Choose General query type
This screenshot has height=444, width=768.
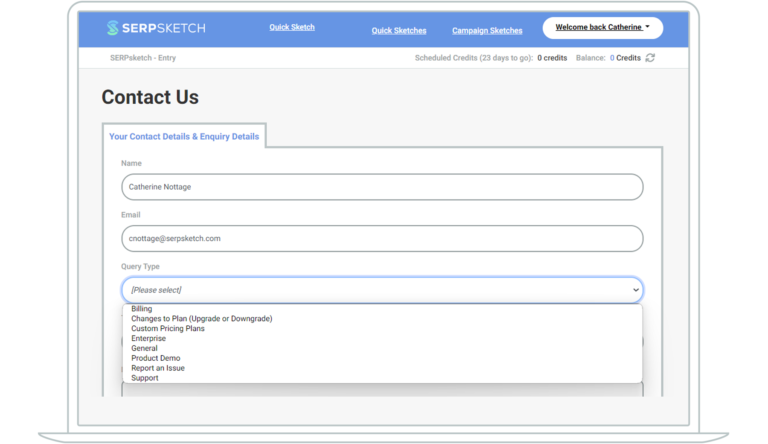coord(382,348)
